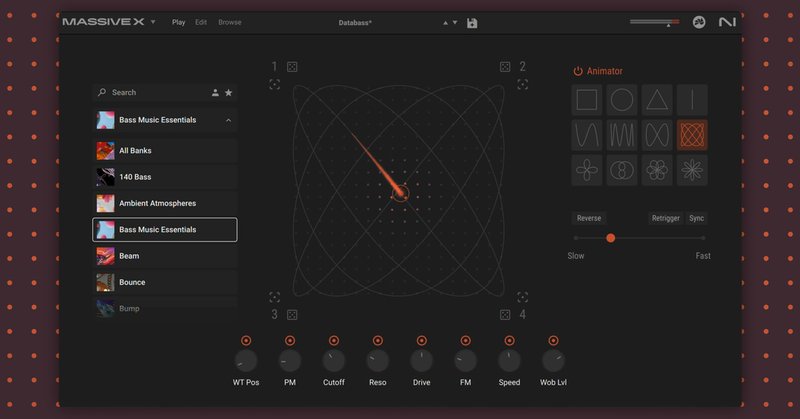Click the Bump bank thumbnail

106,308
